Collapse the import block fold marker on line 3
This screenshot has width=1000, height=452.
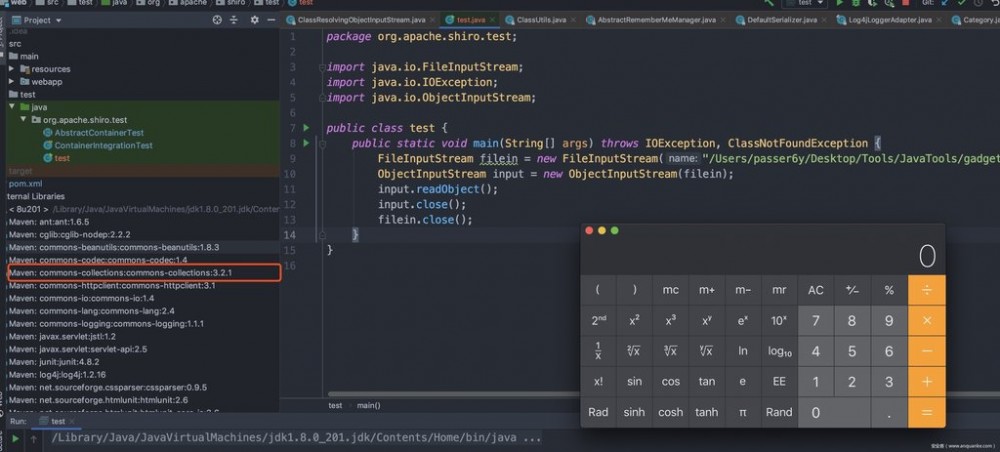click(x=323, y=67)
